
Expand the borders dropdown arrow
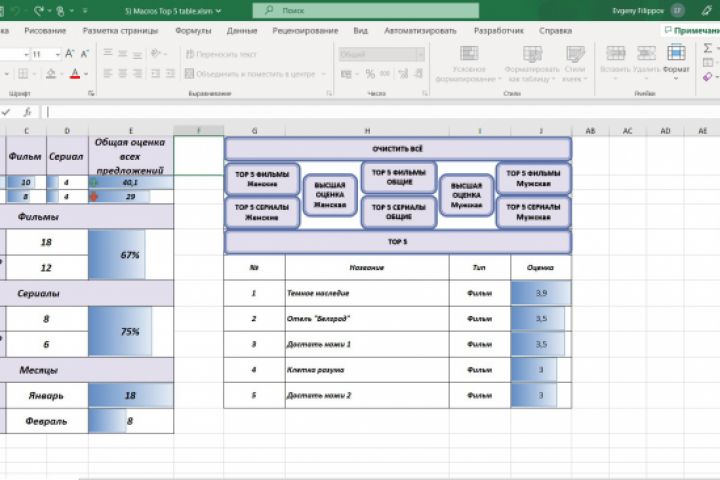coord(33,73)
